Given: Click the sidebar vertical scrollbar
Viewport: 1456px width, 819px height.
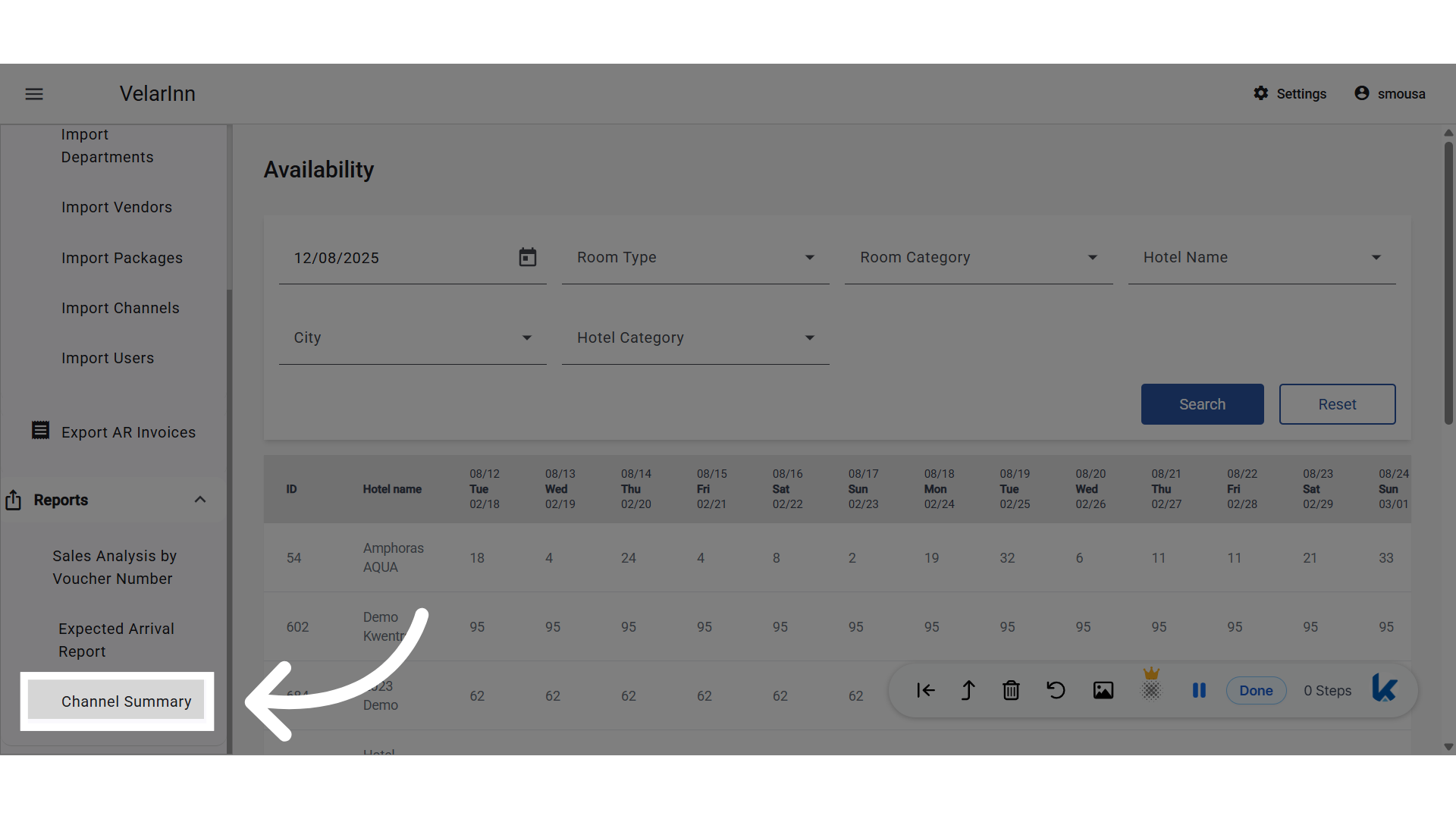Looking at the screenshot, I should (229, 522).
